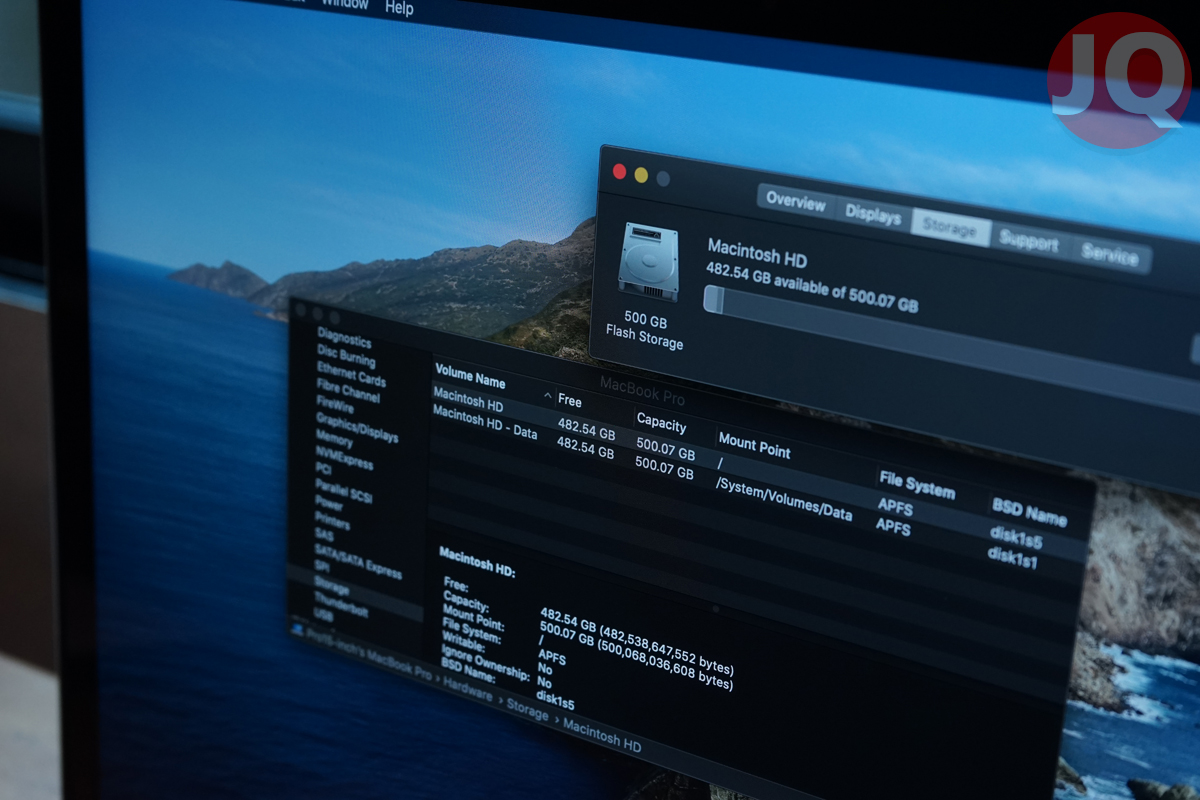
Task: Click '482.54 GB available of 500.07 GB' text
Action: point(812,287)
